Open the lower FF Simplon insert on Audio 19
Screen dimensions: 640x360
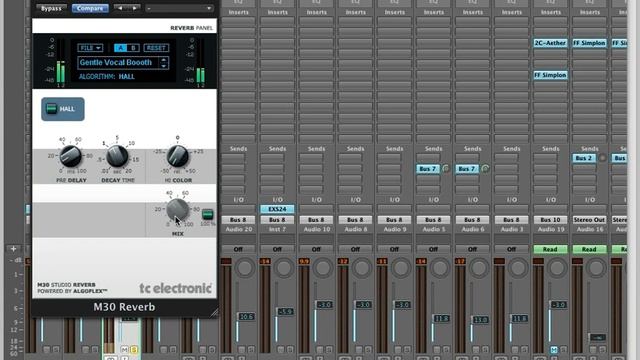point(550,75)
